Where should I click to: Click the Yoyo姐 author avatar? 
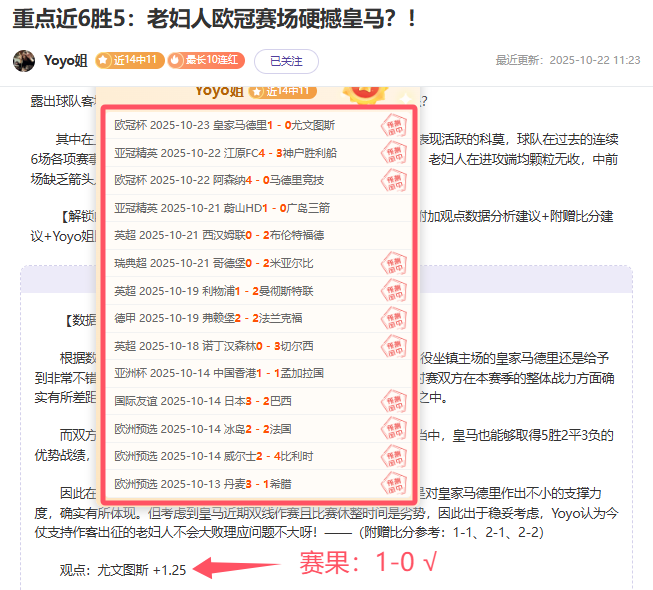24,60
